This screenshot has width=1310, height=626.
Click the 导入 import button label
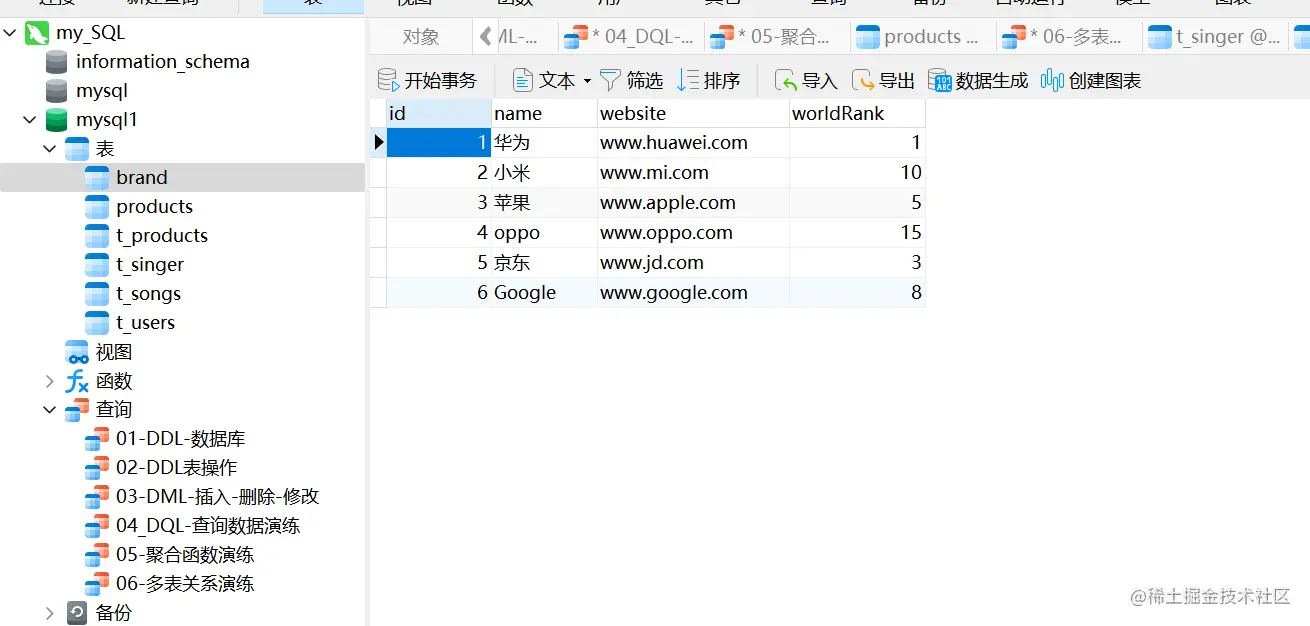(820, 81)
